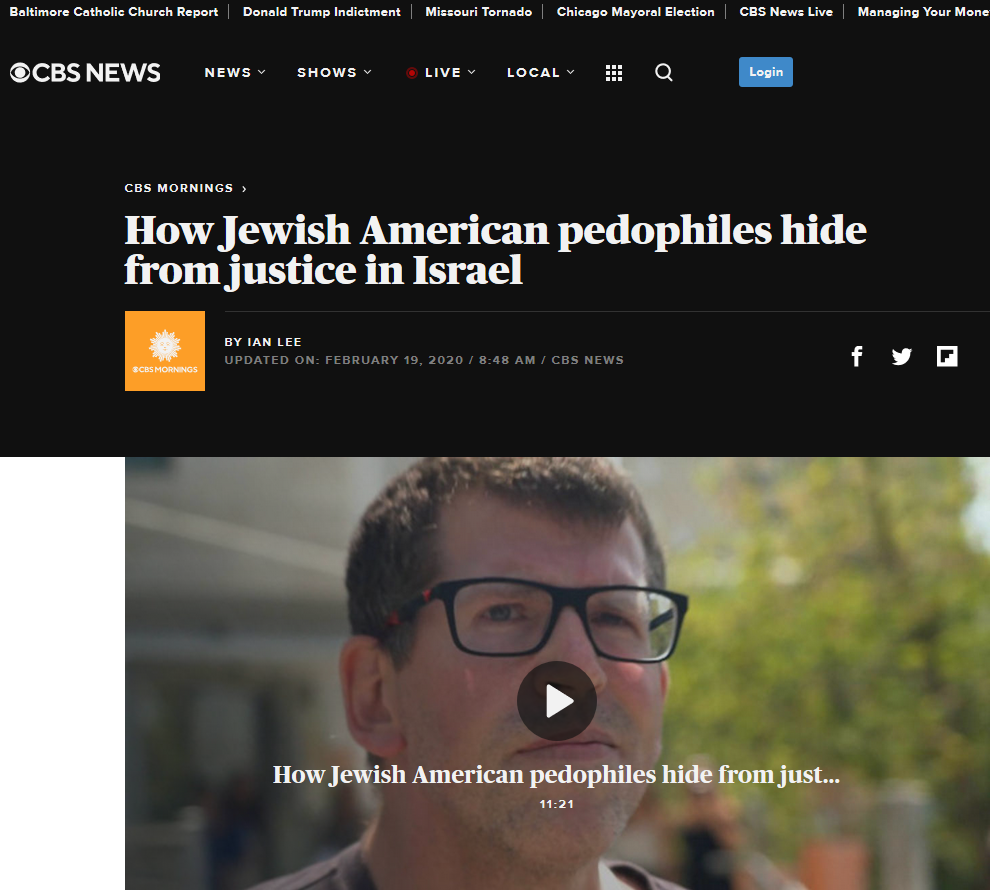Expand the NEWS dropdown menu
The height and width of the screenshot is (890, 990).
point(235,73)
